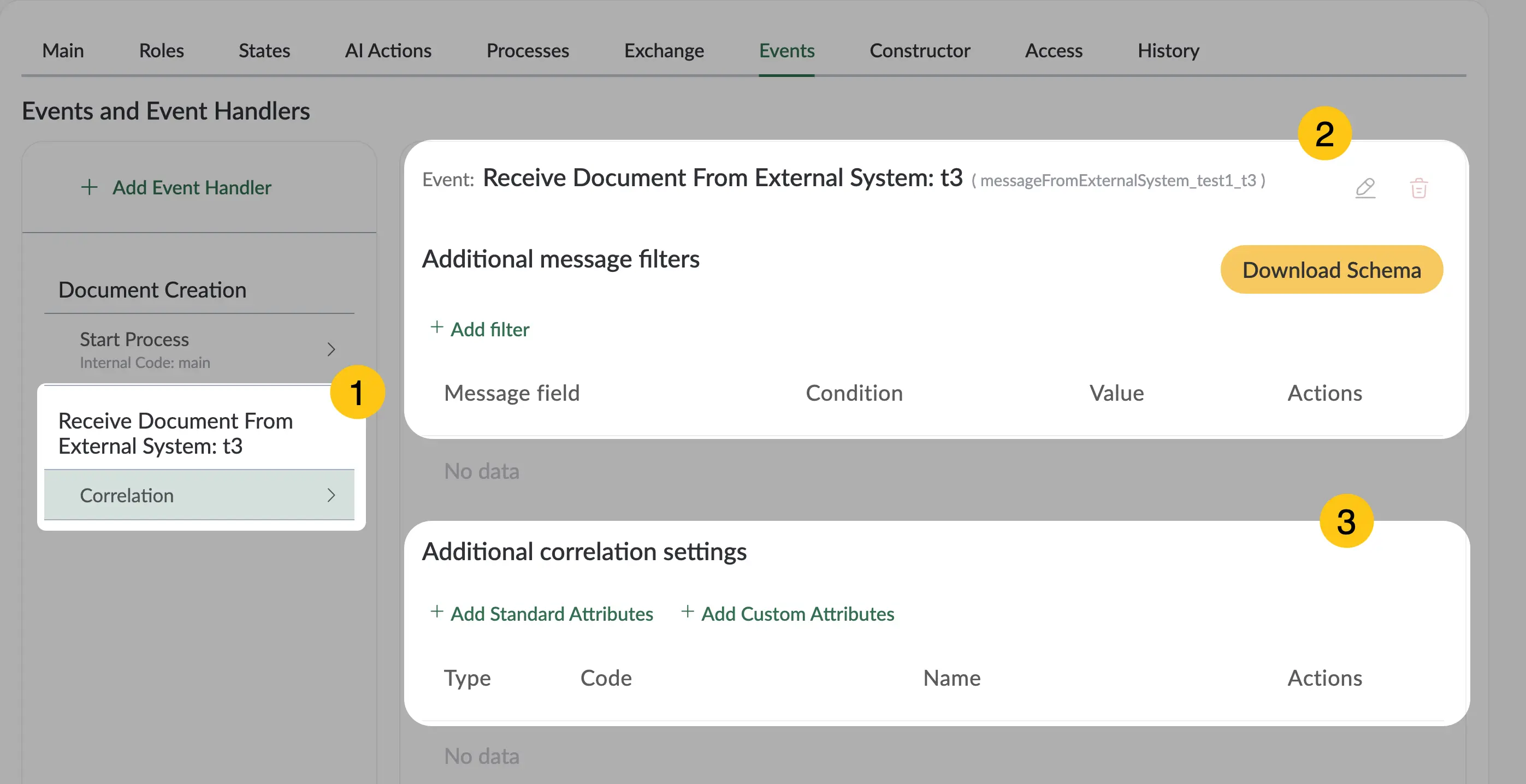Click the Download Schema button
The width and height of the screenshot is (1526, 784).
[1331, 270]
